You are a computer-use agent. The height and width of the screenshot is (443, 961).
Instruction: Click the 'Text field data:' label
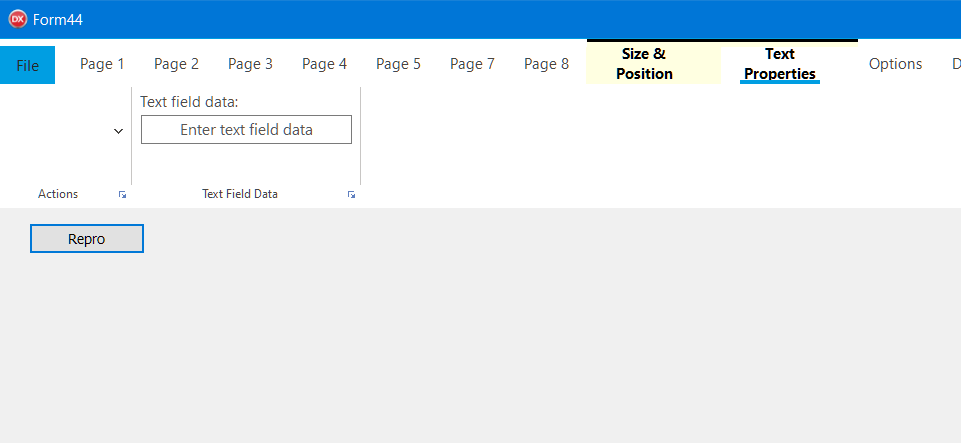(189, 102)
